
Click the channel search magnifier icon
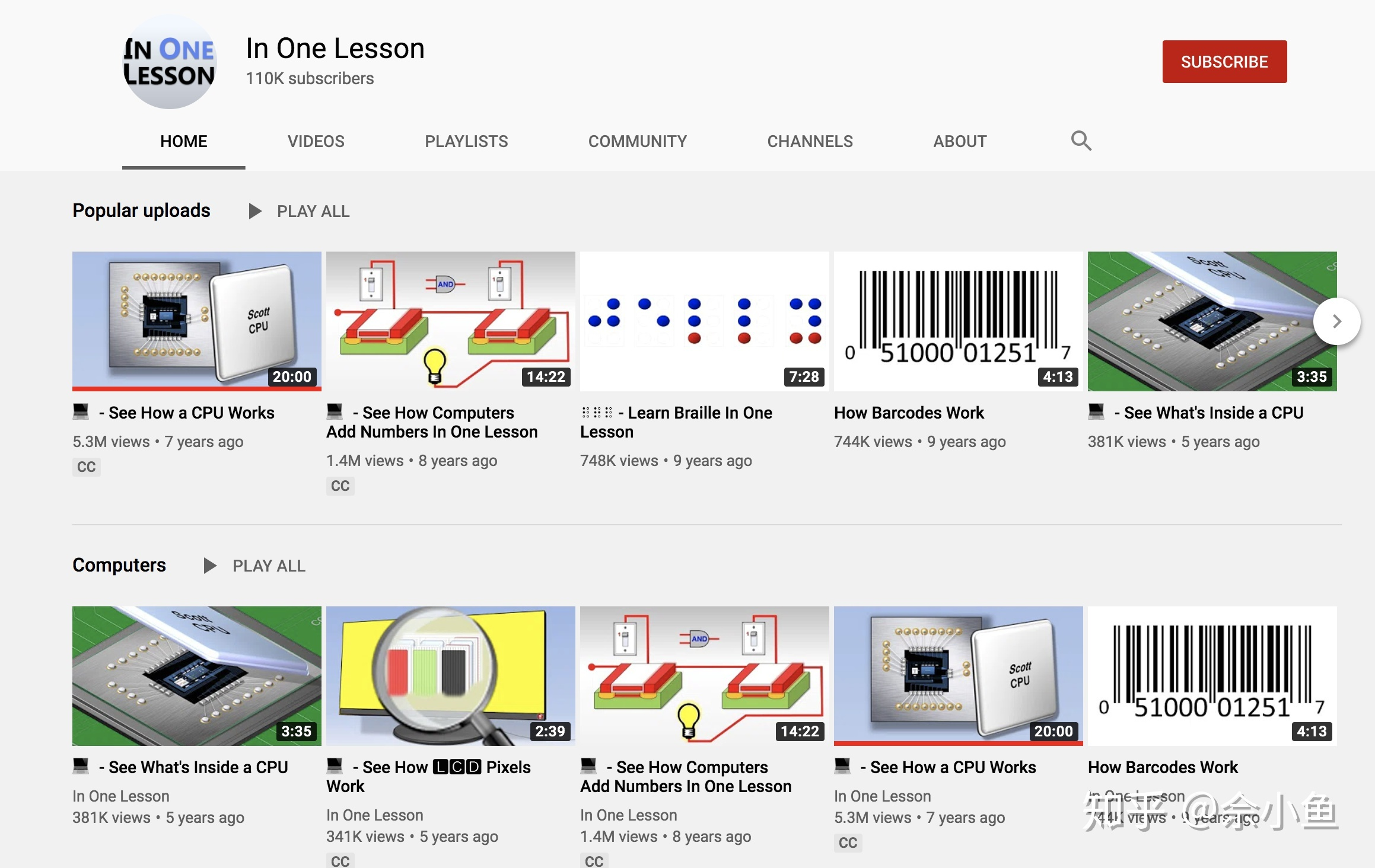coord(1081,141)
